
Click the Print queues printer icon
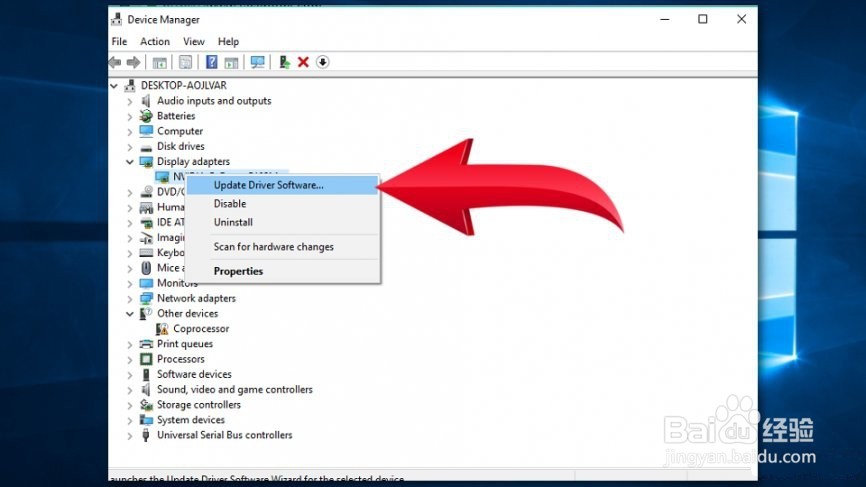pyautogui.click(x=146, y=344)
